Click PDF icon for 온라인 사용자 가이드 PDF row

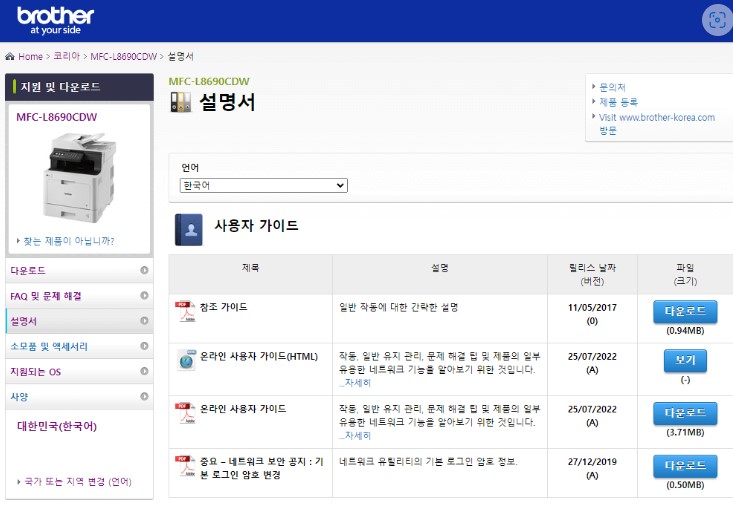pyautogui.click(x=186, y=413)
